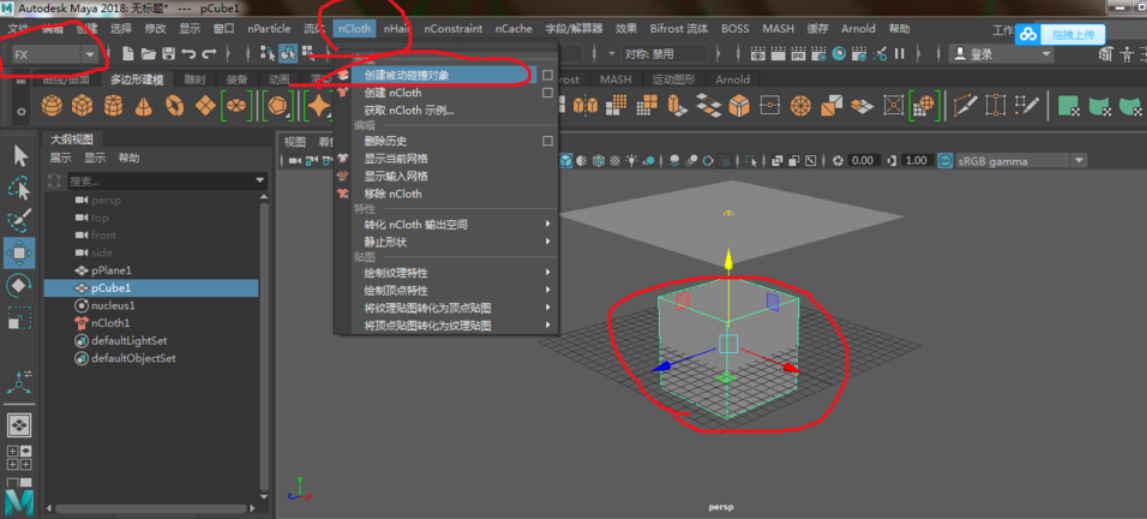Activate the Rotate tool in toolbox
The image size is (1147, 519).
click(x=19, y=285)
